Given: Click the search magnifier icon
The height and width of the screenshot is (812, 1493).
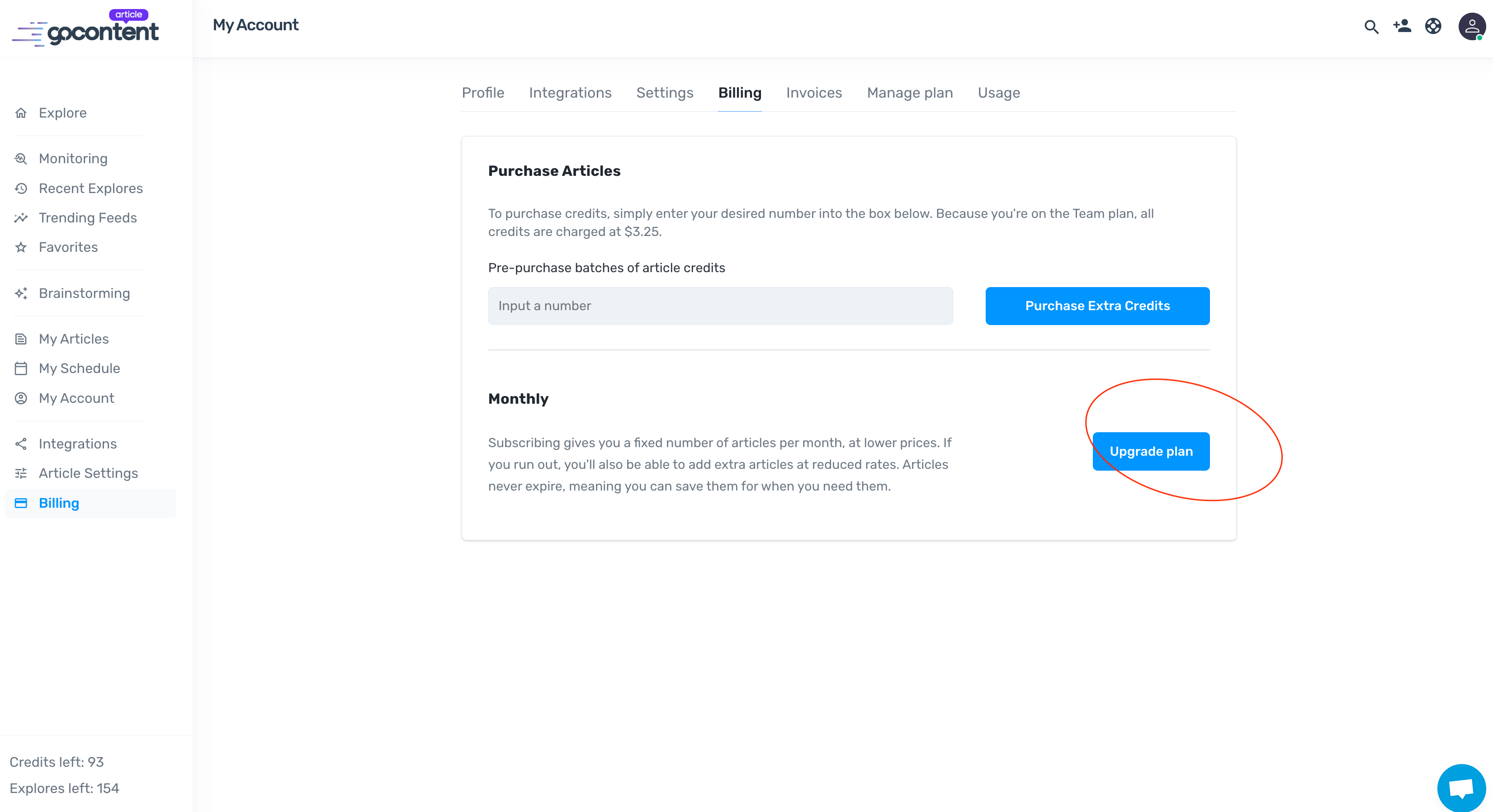Looking at the screenshot, I should tap(1371, 27).
